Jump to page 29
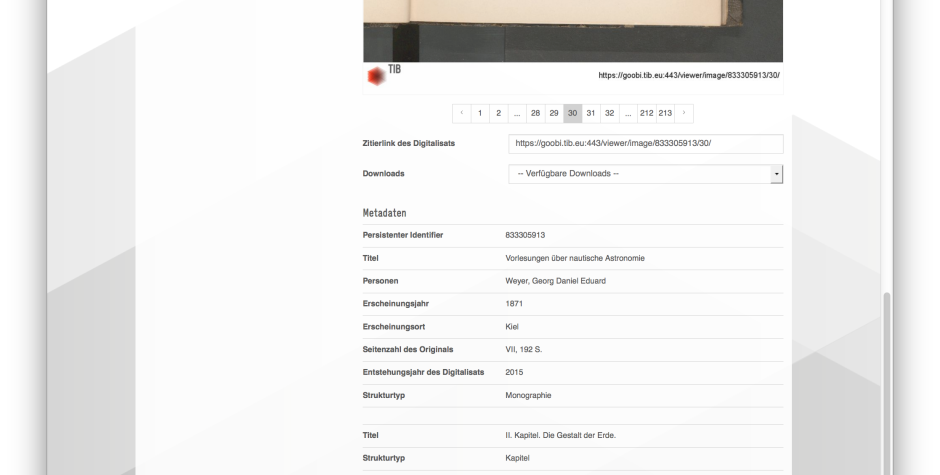The width and height of the screenshot is (940, 475). point(555,113)
